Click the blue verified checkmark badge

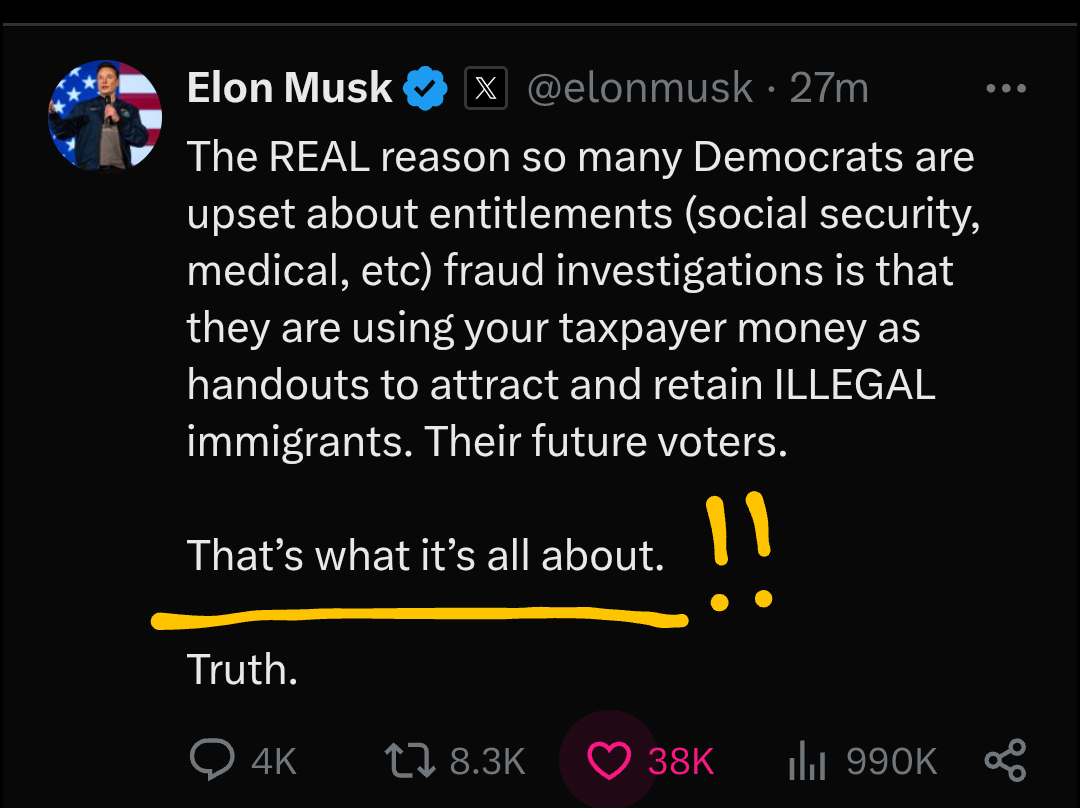[424, 90]
